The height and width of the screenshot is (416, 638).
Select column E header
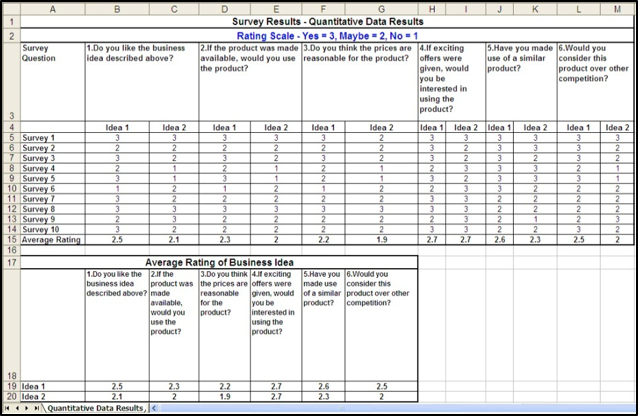coord(276,9)
